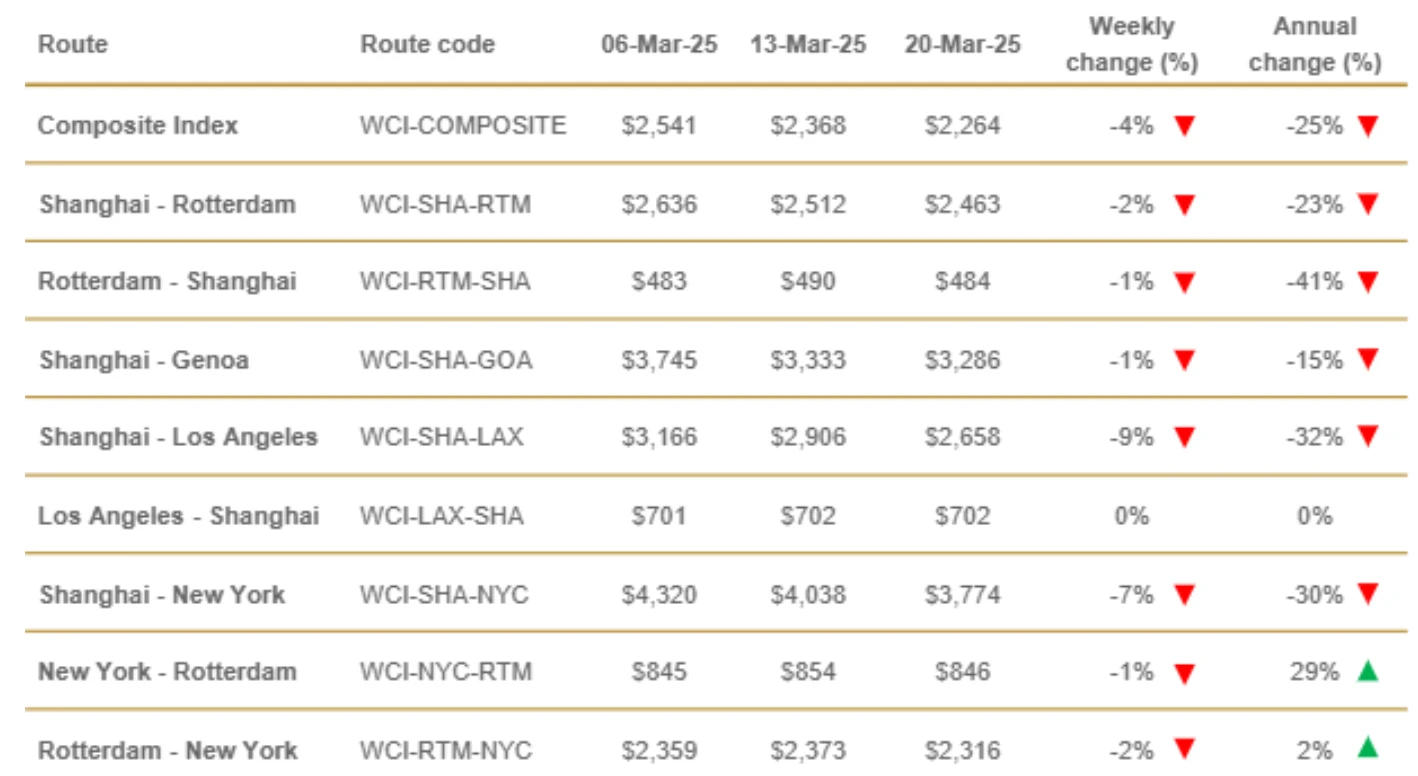Click the WCI-COMPOSITE route code
The width and height of the screenshot is (1418, 776).
click(463, 126)
